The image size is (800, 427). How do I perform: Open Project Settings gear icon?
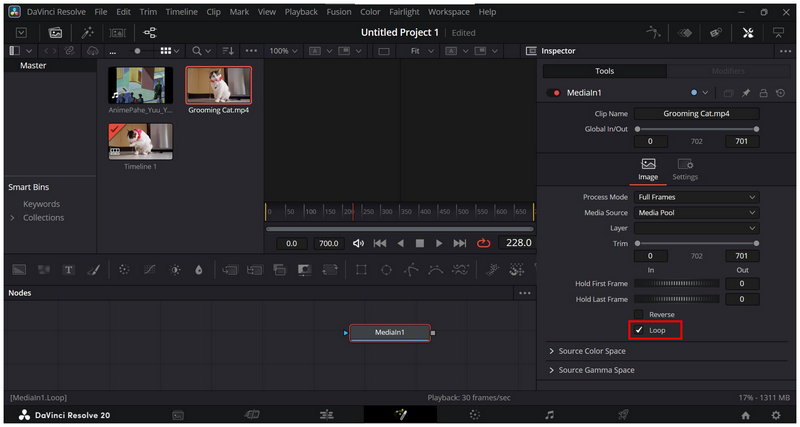click(776, 415)
